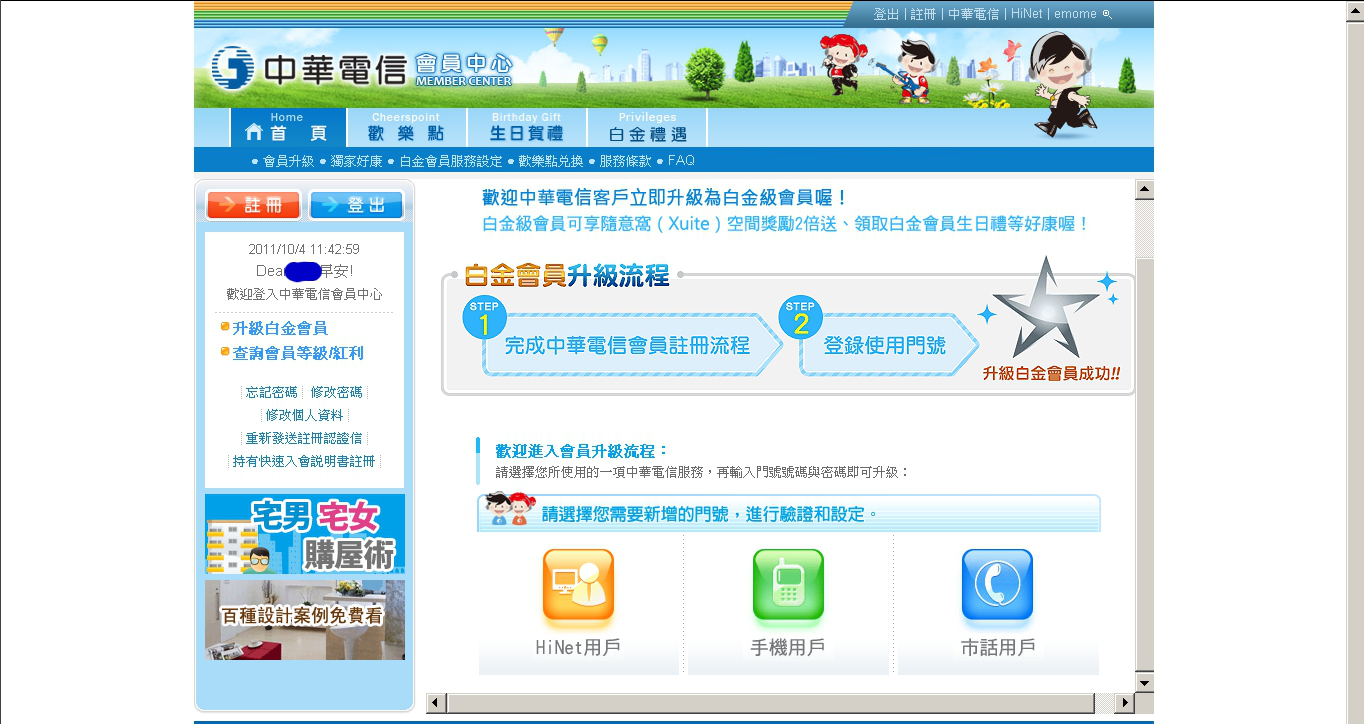Open the 升級白金會員 sidebar link
The image size is (1364, 724).
click(x=279, y=328)
